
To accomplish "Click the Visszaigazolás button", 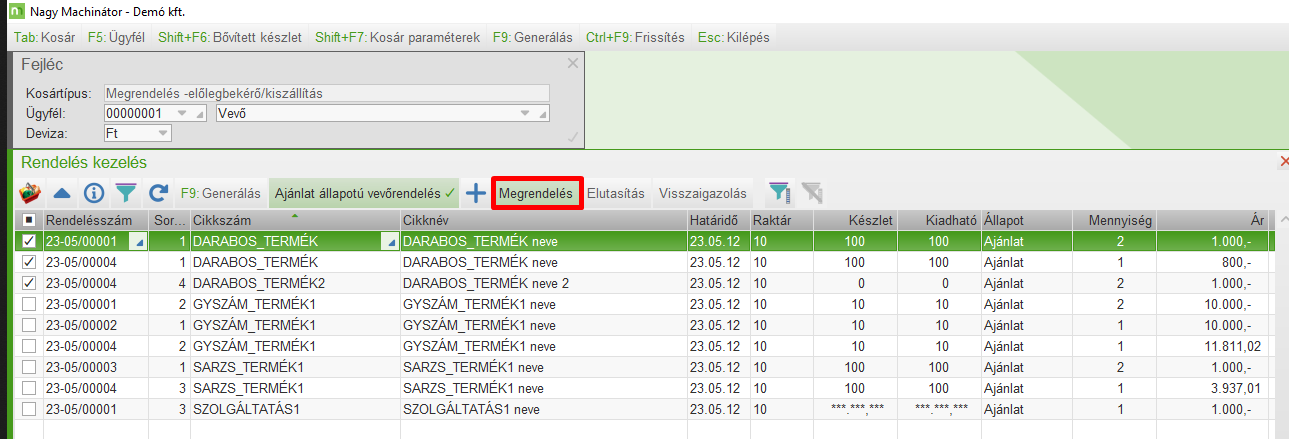I will point(702,193).
